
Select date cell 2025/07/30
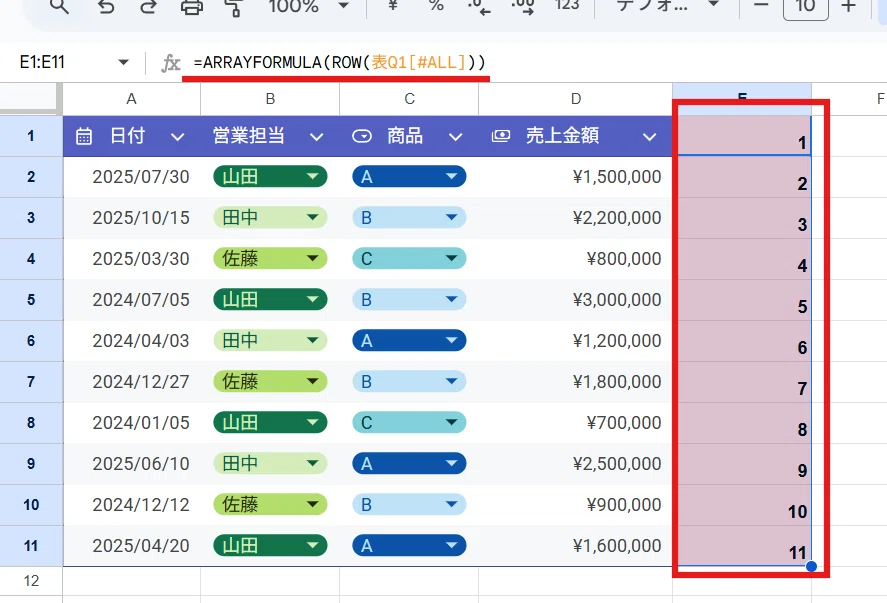(x=131, y=176)
